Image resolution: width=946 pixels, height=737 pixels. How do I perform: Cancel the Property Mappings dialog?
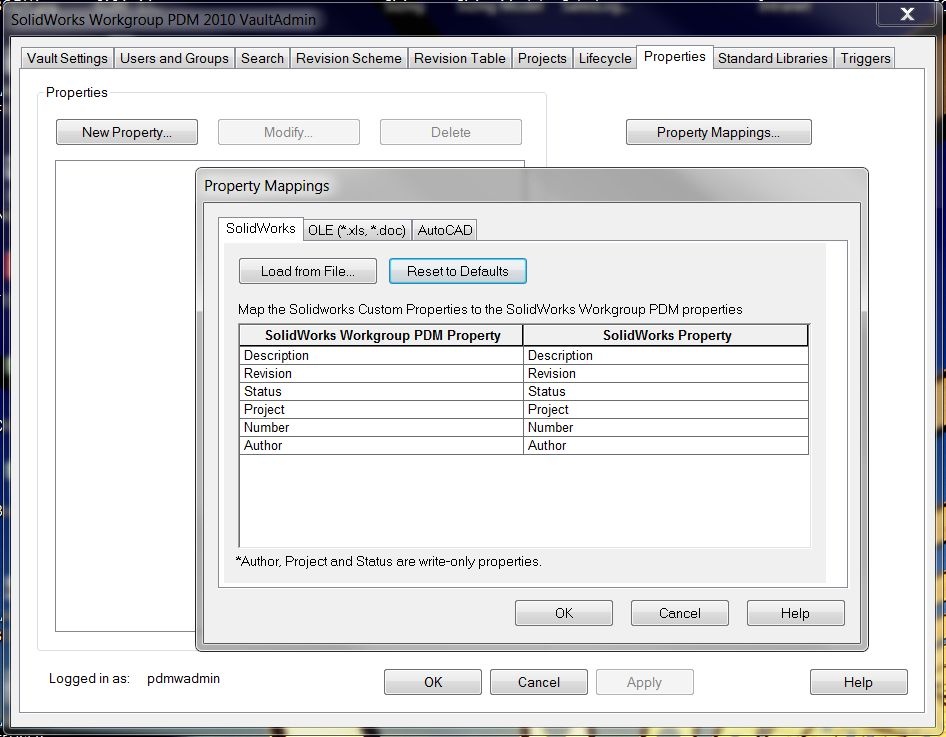pyautogui.click(x=680, y=613)
